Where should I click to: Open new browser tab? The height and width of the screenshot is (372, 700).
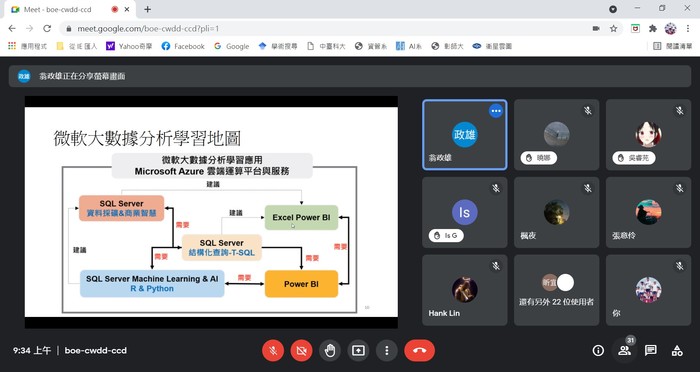[x=147, y=9]
